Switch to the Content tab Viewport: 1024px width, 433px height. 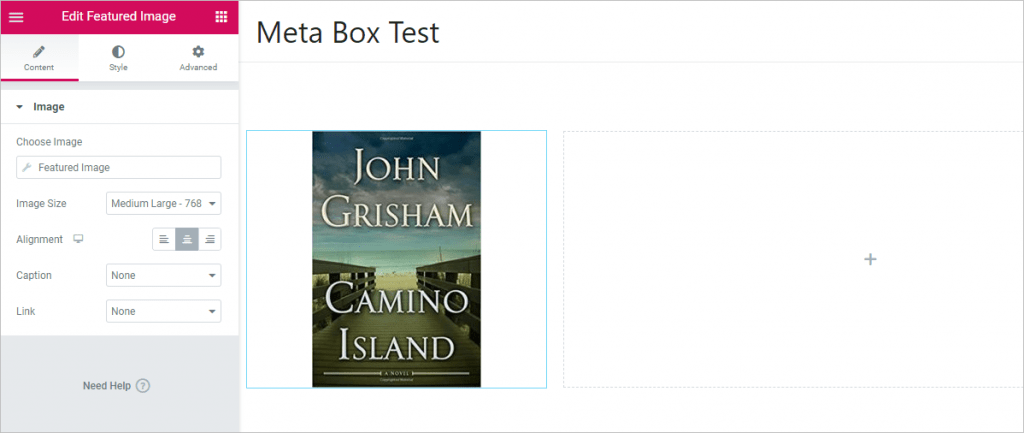coord(39,58)
